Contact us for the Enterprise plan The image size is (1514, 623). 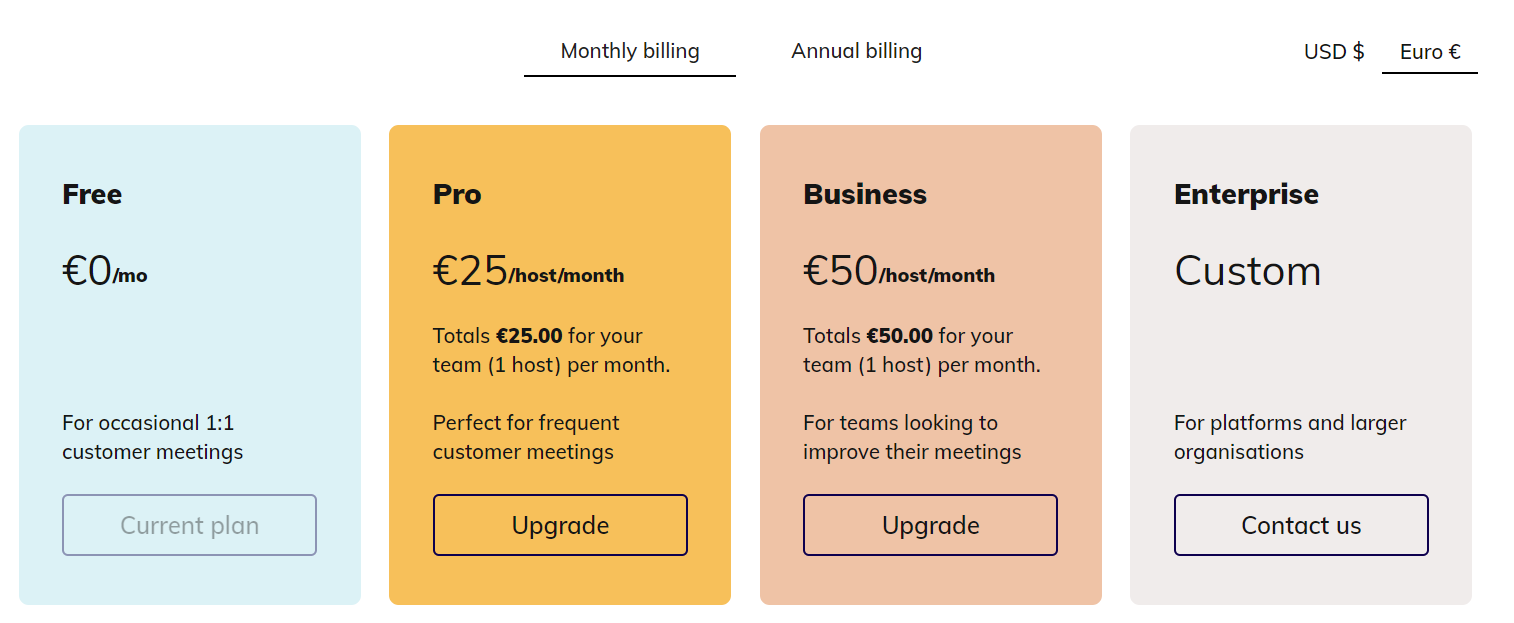pyautogui.click(x=1300, y=525)
